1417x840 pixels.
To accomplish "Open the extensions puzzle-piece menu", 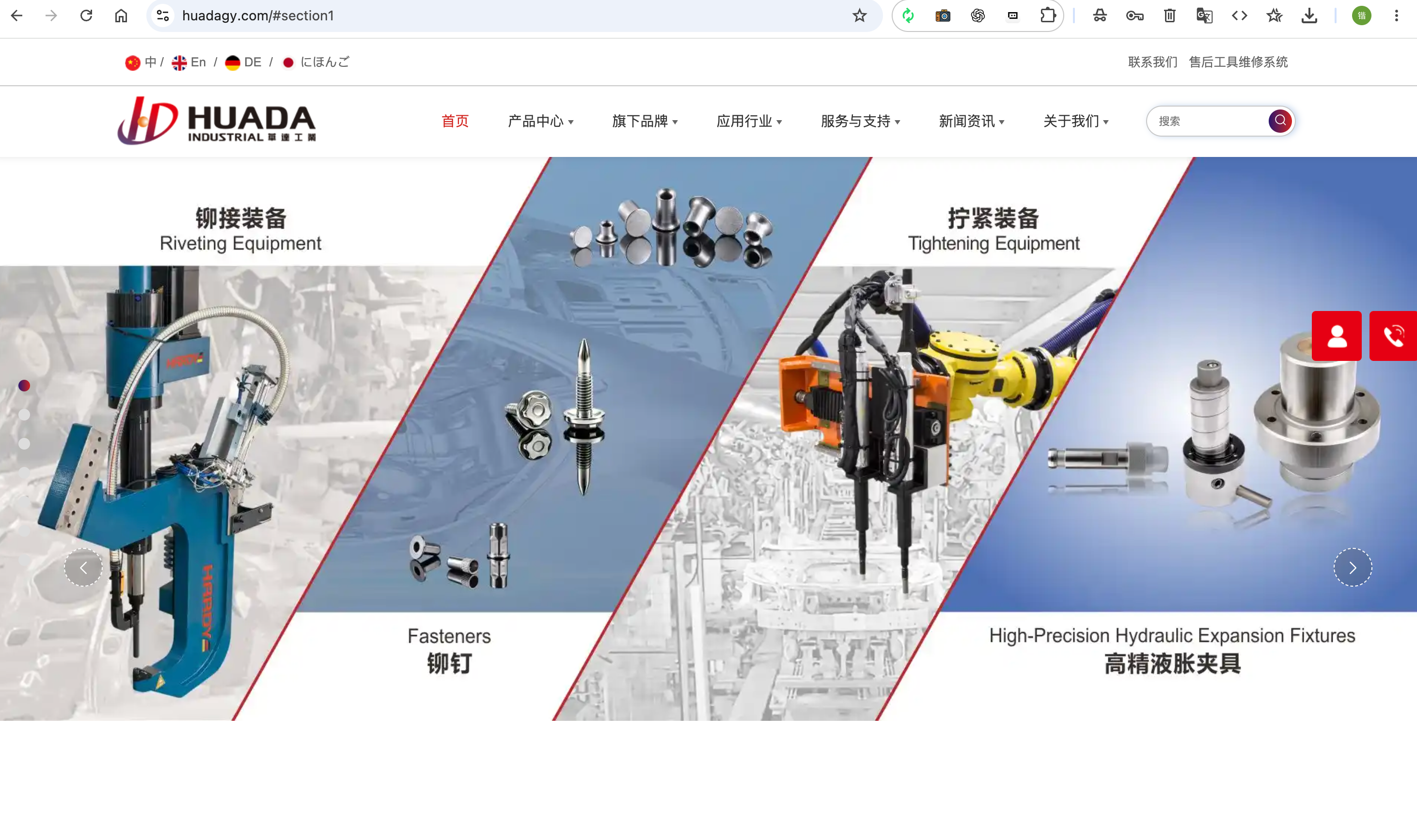I will point(1048,16).
